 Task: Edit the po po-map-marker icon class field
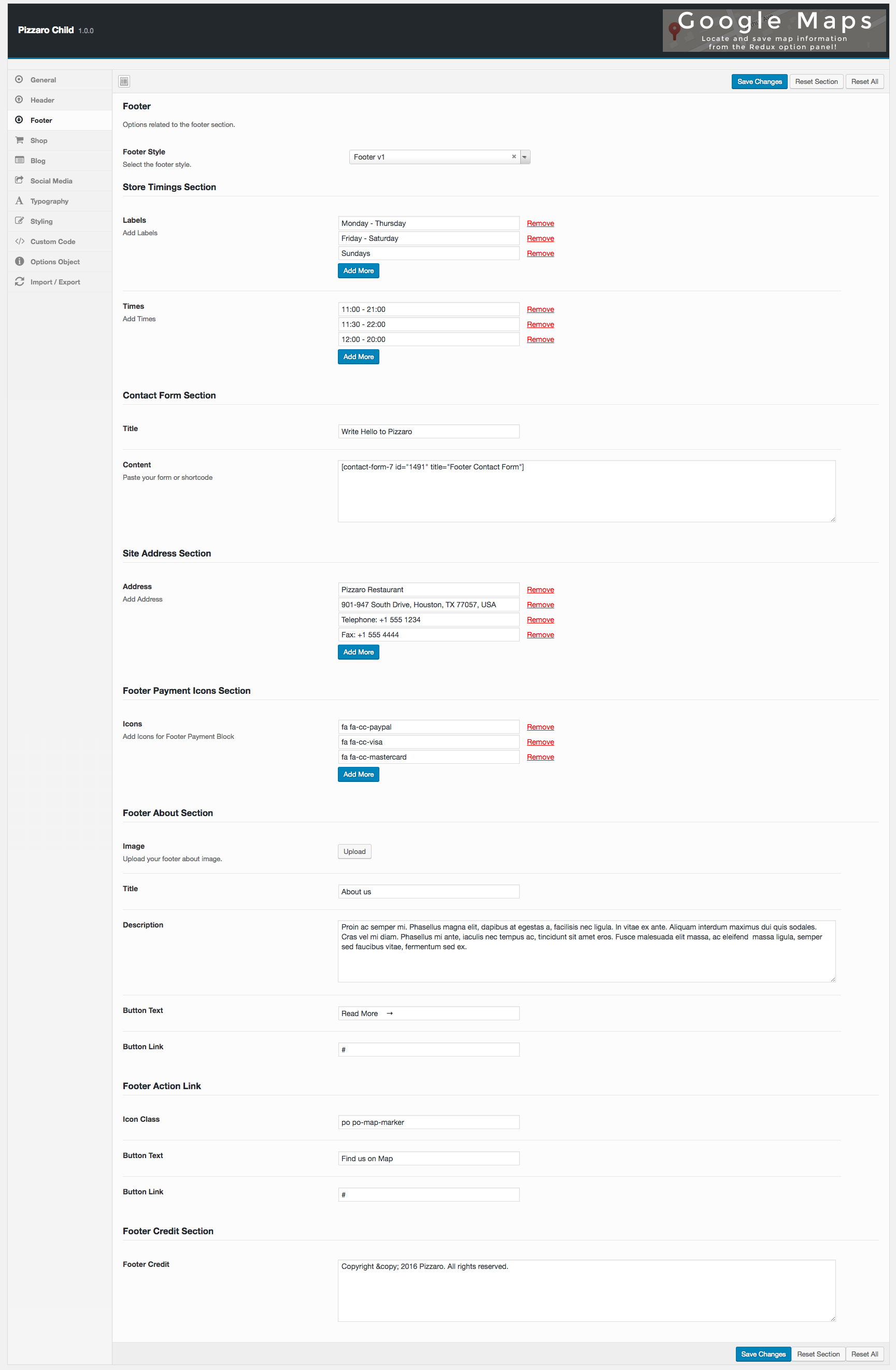tap(429, 1122)
